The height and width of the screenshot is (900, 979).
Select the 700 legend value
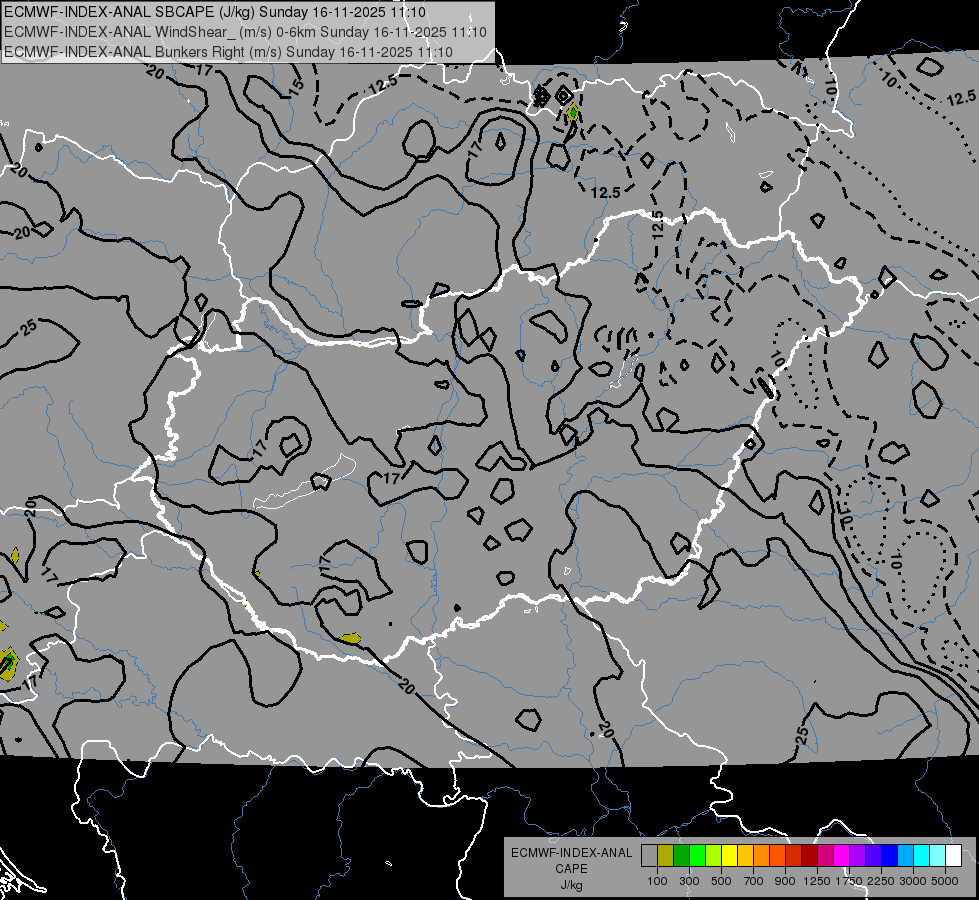754,881
